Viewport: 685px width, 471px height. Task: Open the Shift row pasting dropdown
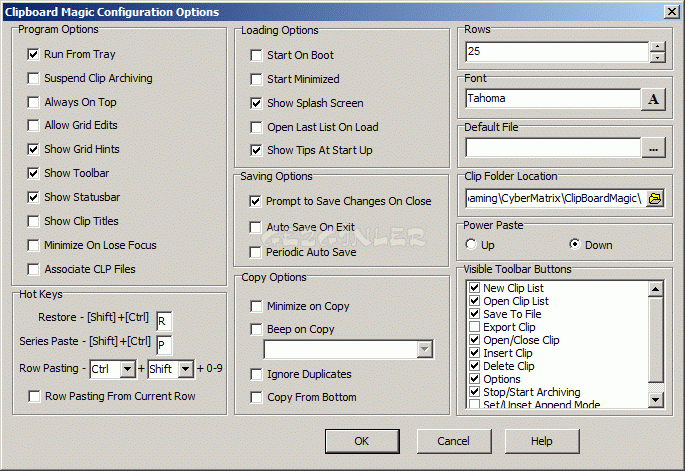point(186,369)
